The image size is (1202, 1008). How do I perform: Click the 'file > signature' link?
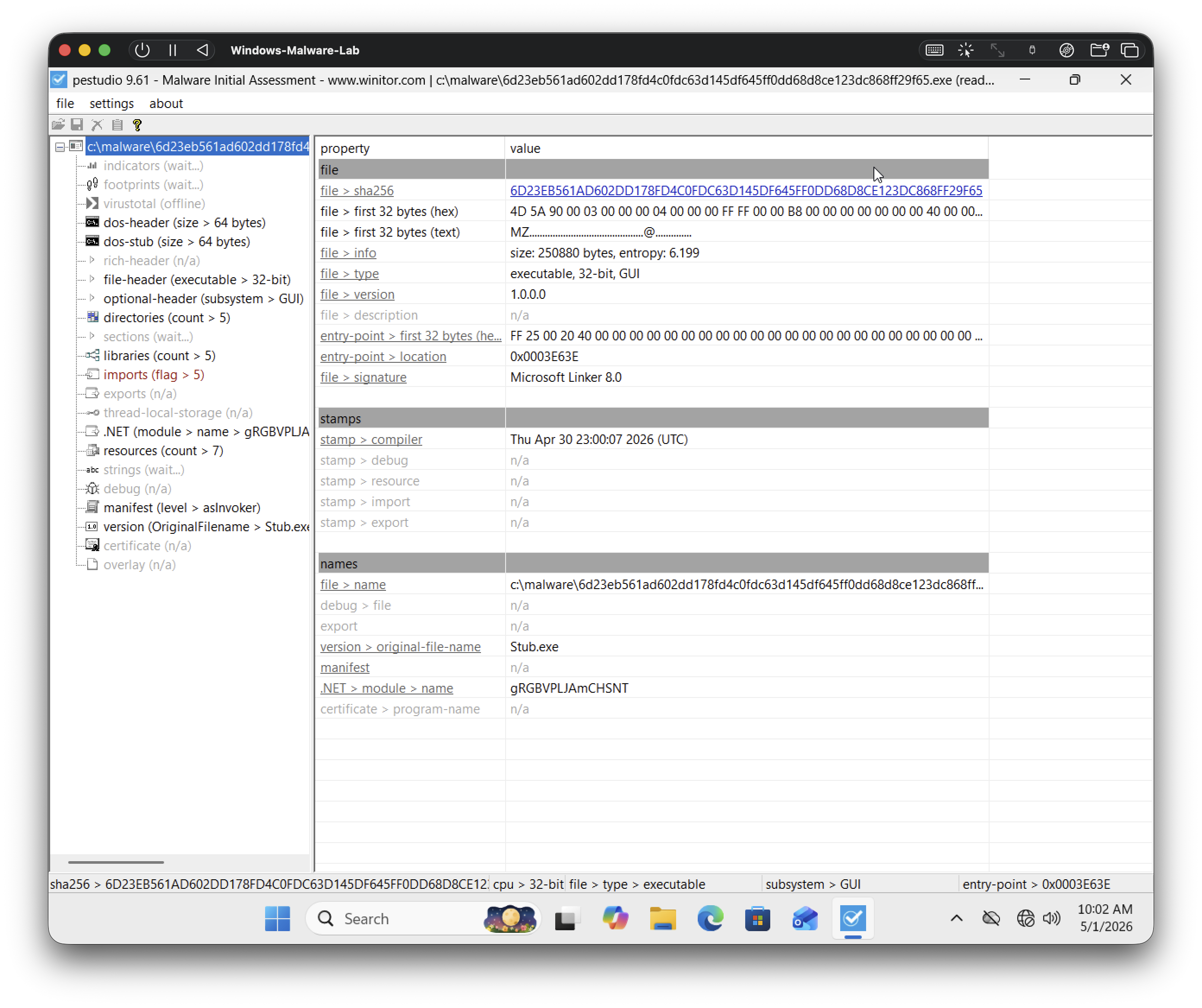363,377
